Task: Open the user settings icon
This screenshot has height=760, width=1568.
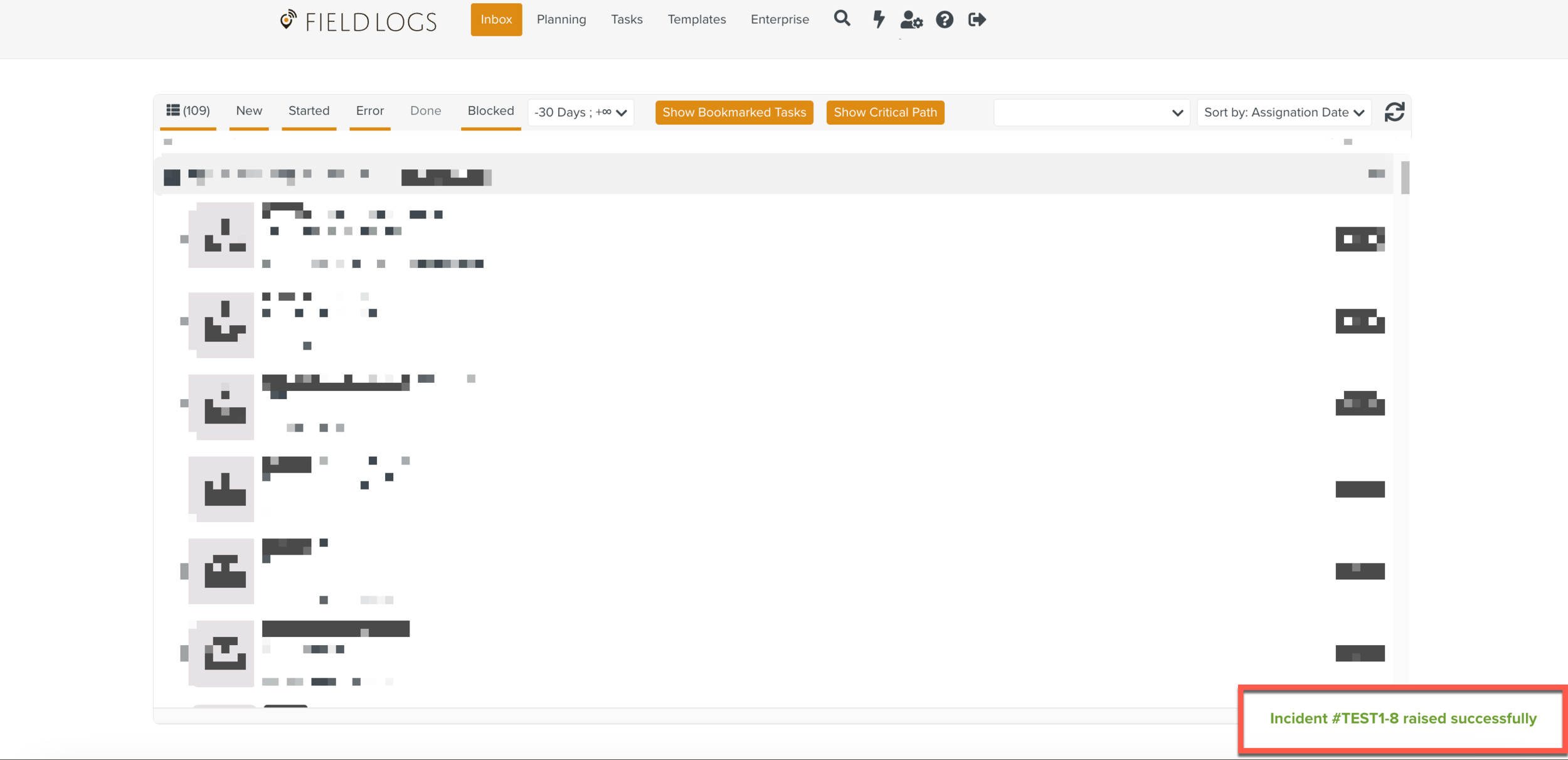Action: click(911, 20)
